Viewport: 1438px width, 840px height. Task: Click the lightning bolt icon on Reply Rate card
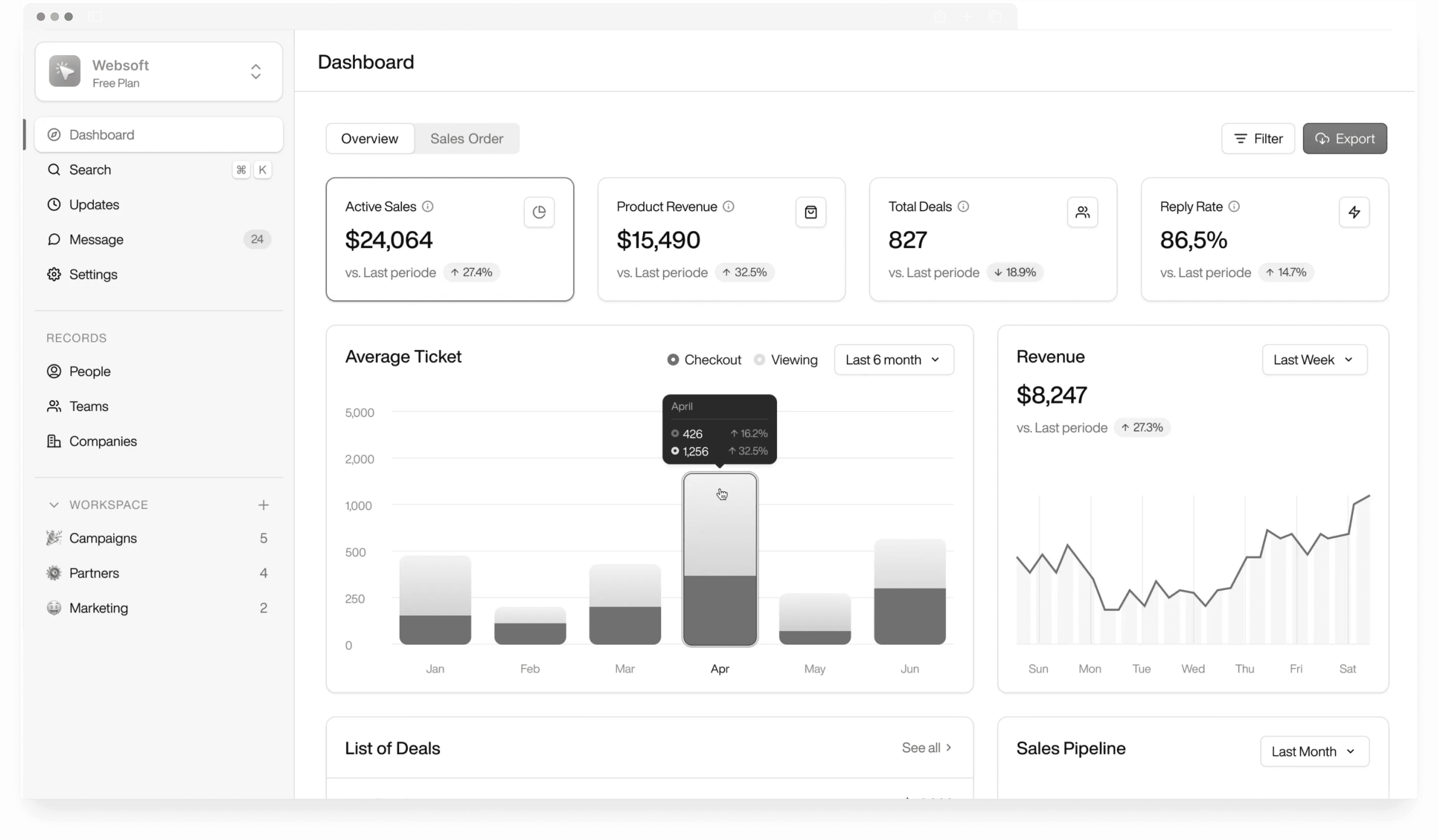coord(1355,212)
